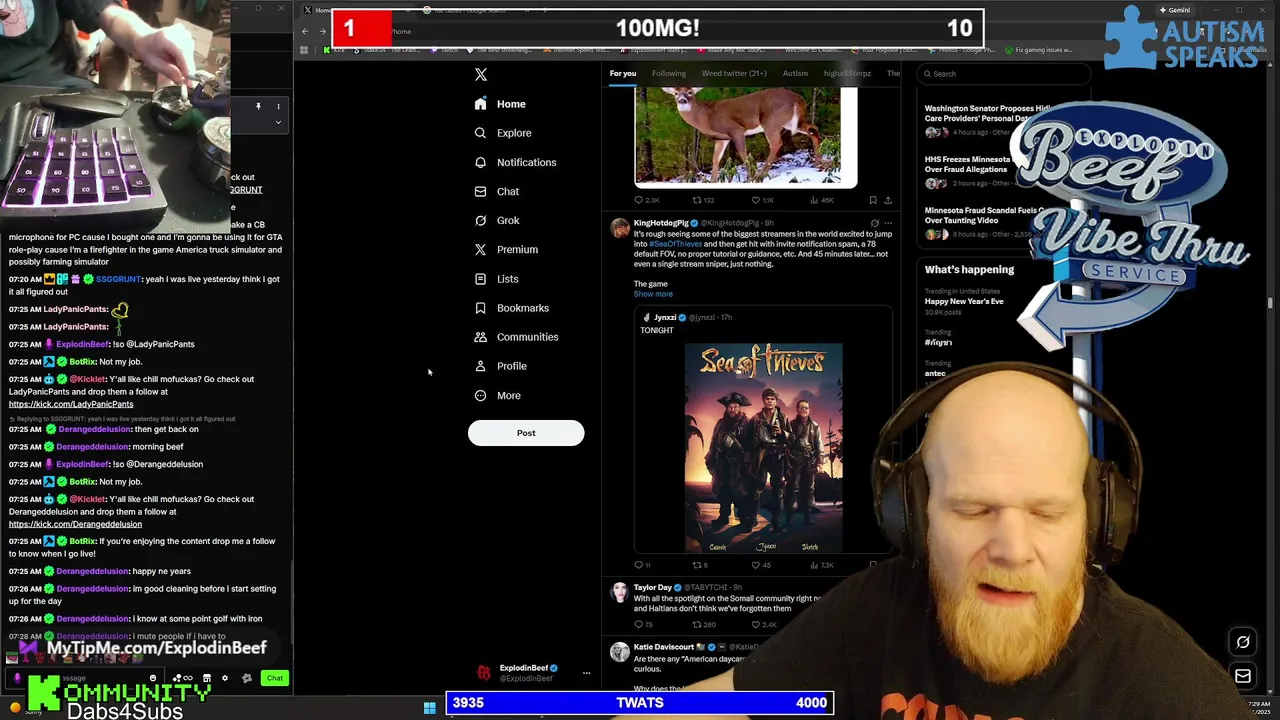Screen dimensions: 1280x720
Task: Click the Profile person icon
Action: (481, 366)
